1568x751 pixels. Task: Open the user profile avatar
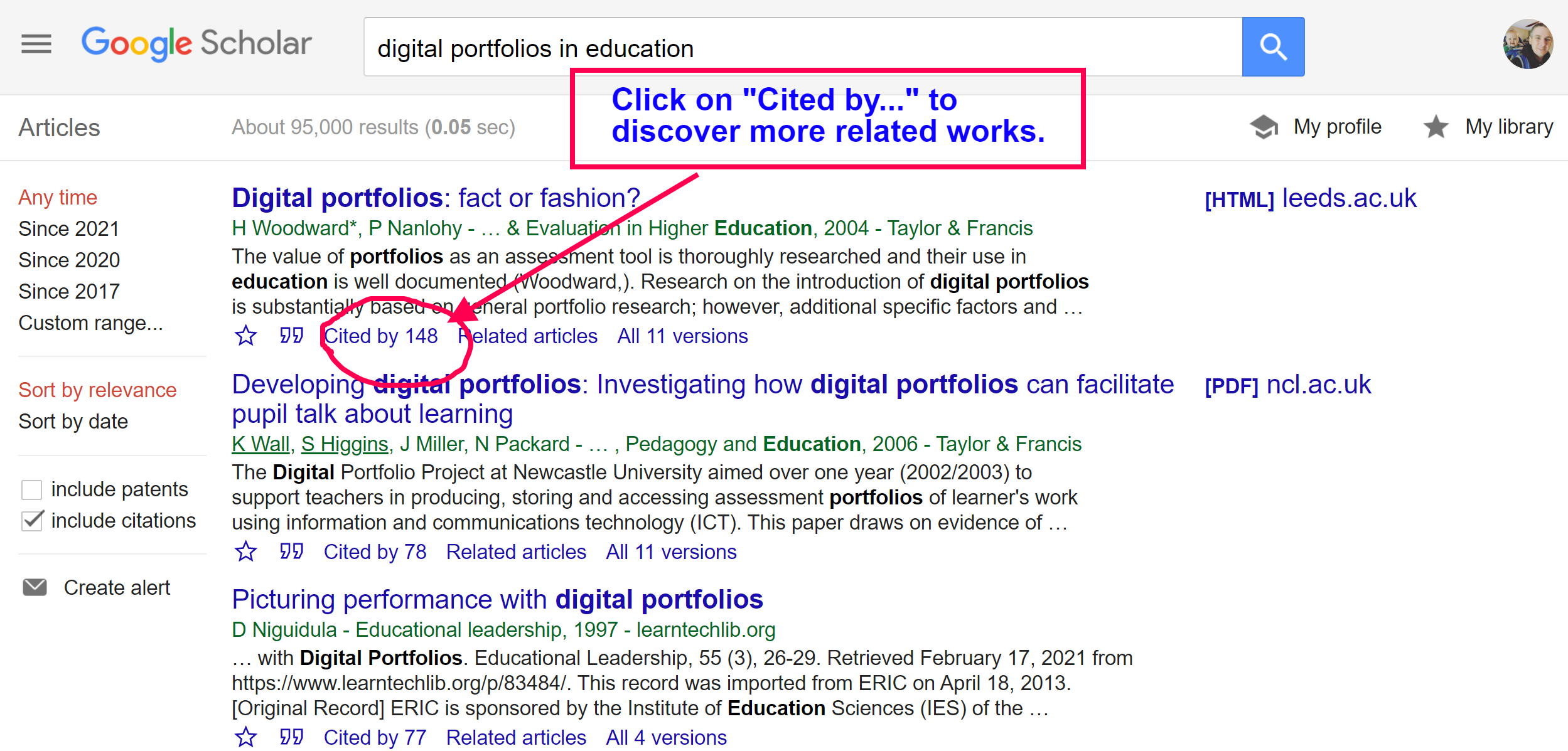1527,44
